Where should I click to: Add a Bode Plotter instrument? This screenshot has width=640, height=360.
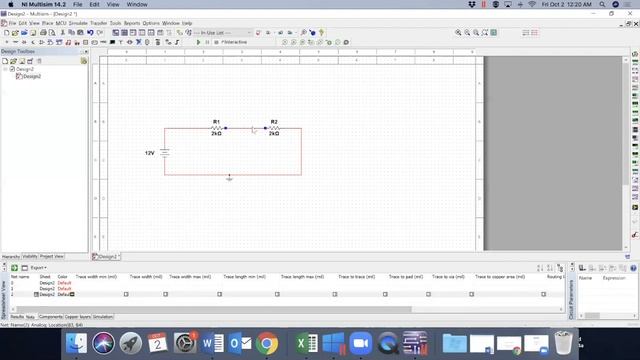tap(635, 96)
